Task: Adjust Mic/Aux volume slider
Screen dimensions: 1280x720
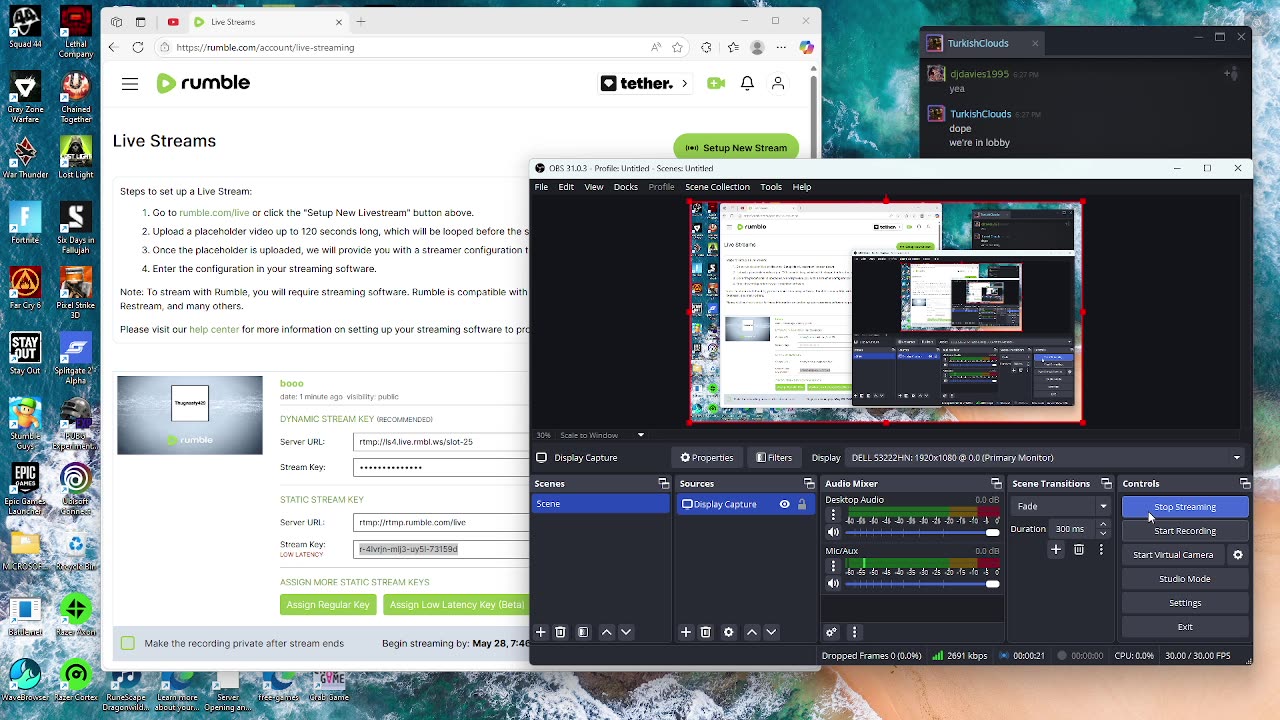Action: coord(922,584)
